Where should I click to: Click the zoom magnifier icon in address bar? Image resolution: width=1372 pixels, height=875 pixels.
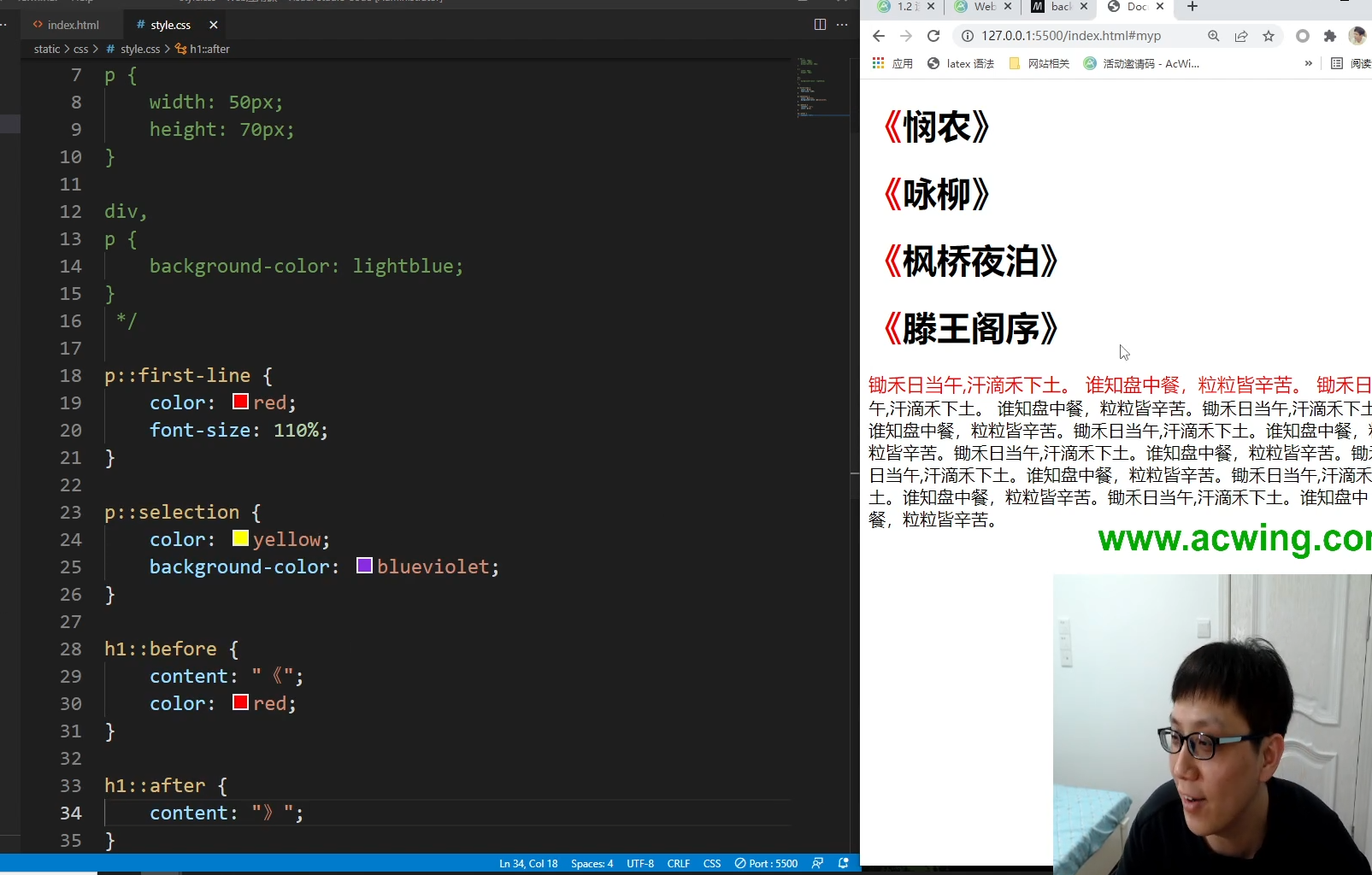click(x=1214, y=36)
